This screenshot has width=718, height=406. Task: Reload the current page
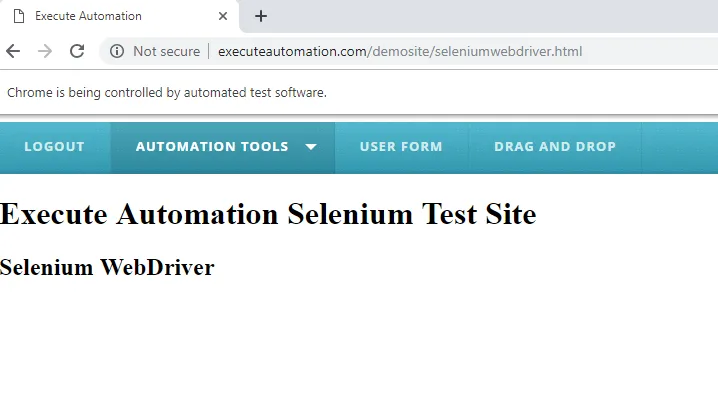[76, 51]
